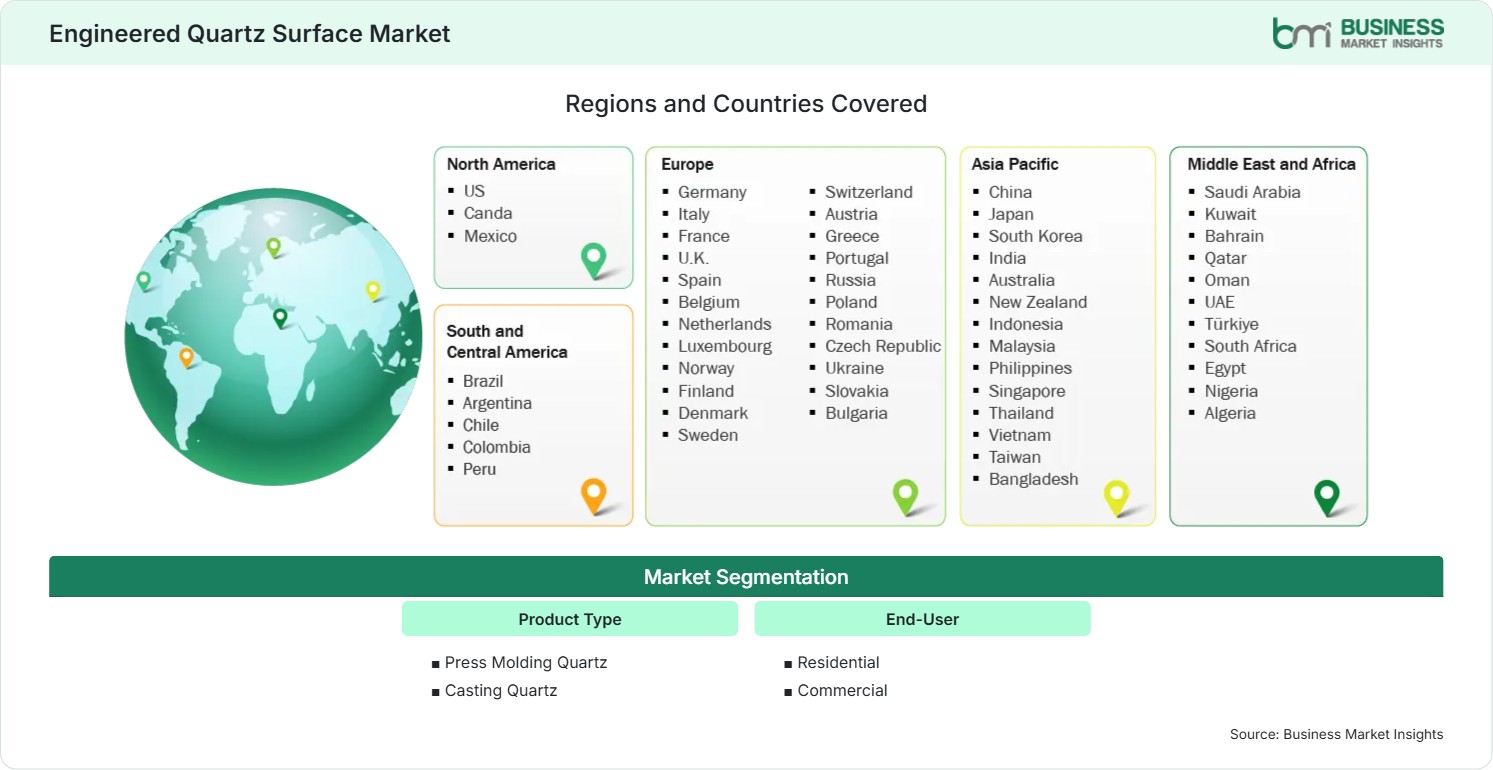This screenshot has width=1493, height=770.
Task: Click UAE in the country list
Action: (1220, 302)
